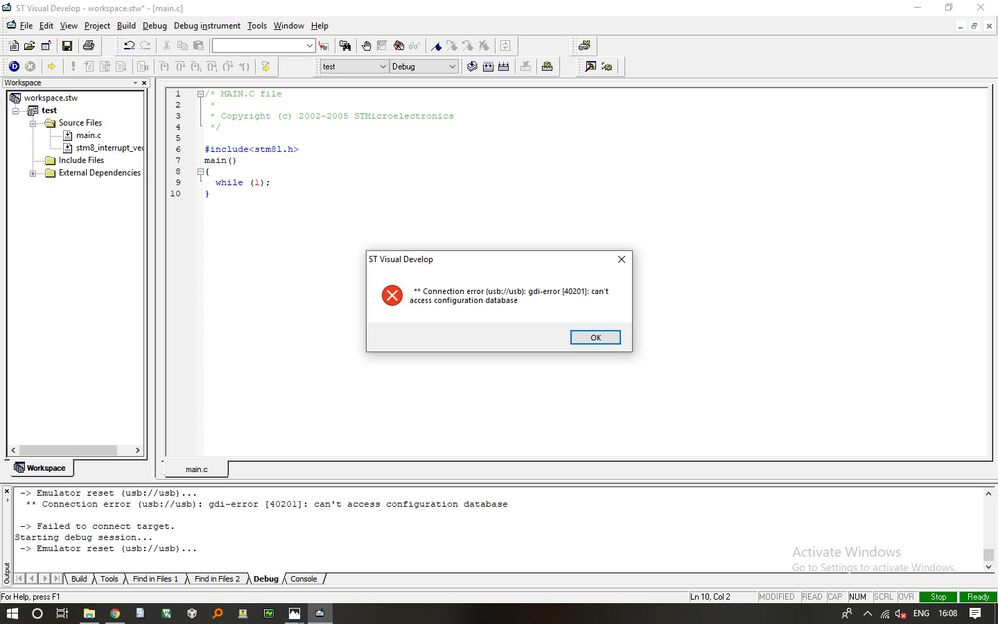
Task: Click the Redo arrow icon
Action: [145, 46]
